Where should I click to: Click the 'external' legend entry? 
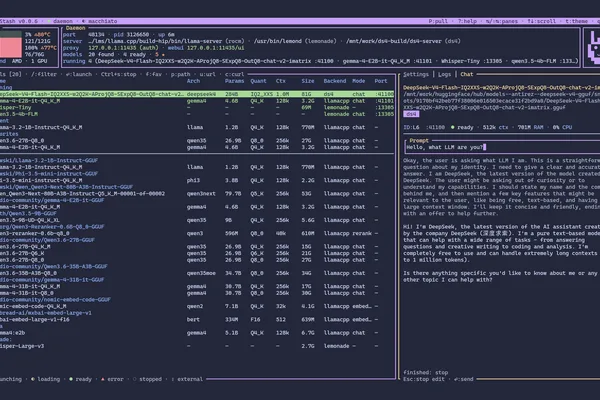coord(187,379)
